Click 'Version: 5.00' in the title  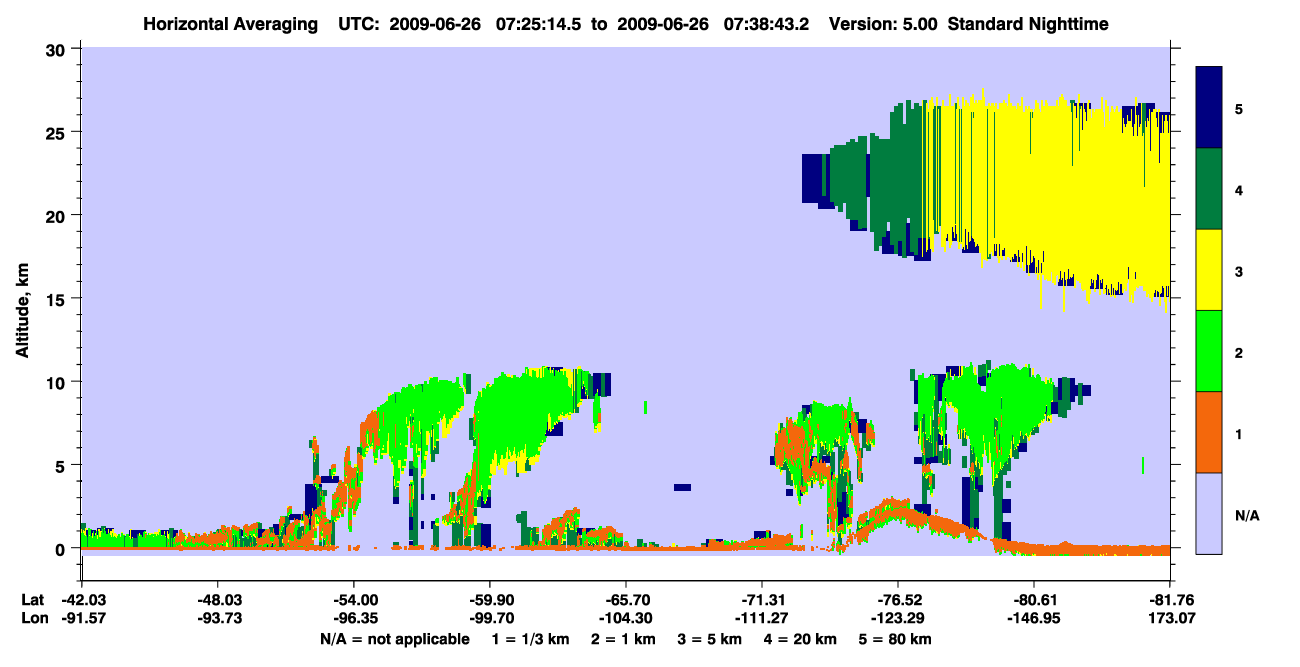pos(883,23)
